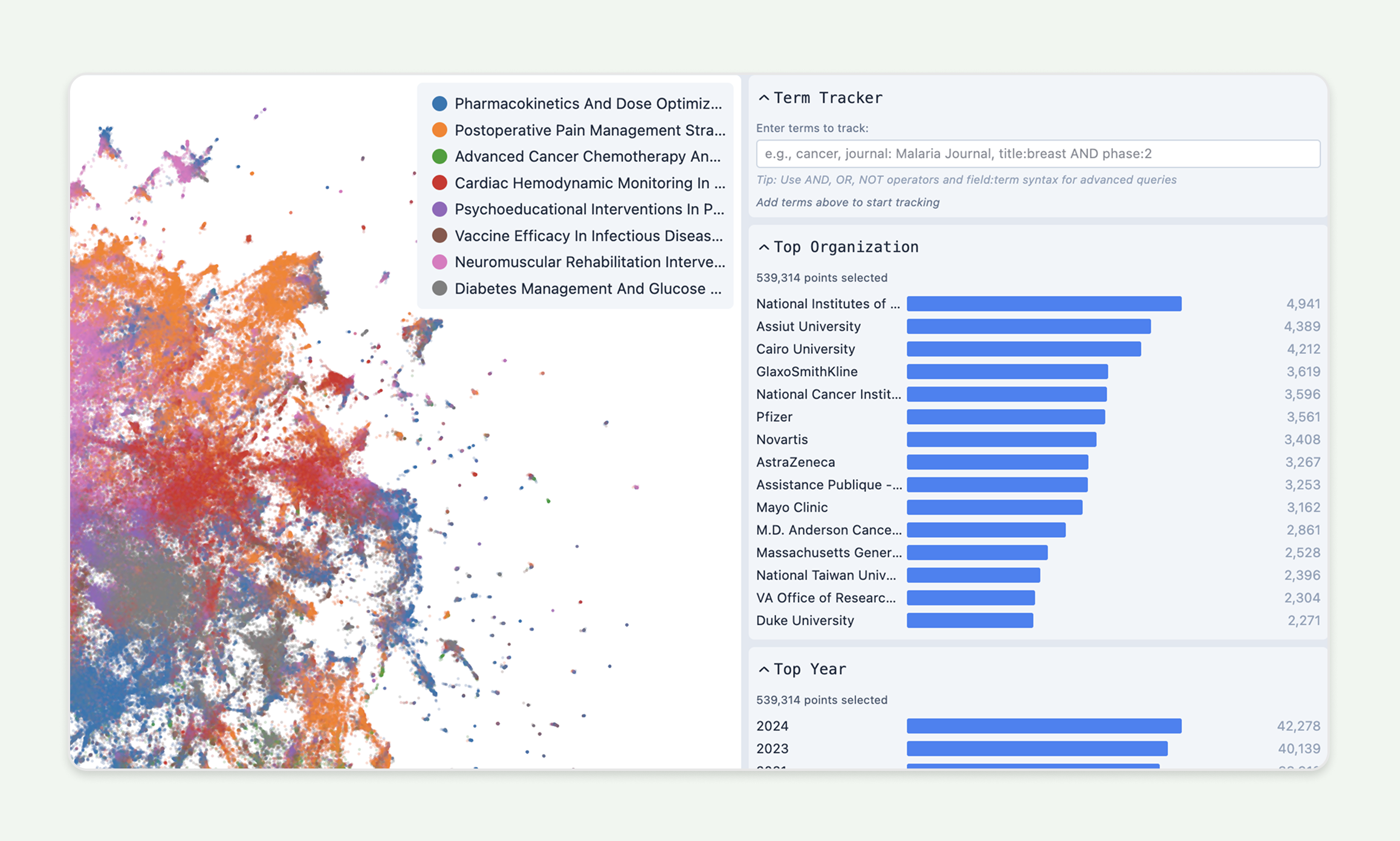
Task: Select the Assiut University organization row
Action: tap(1038, 326)
